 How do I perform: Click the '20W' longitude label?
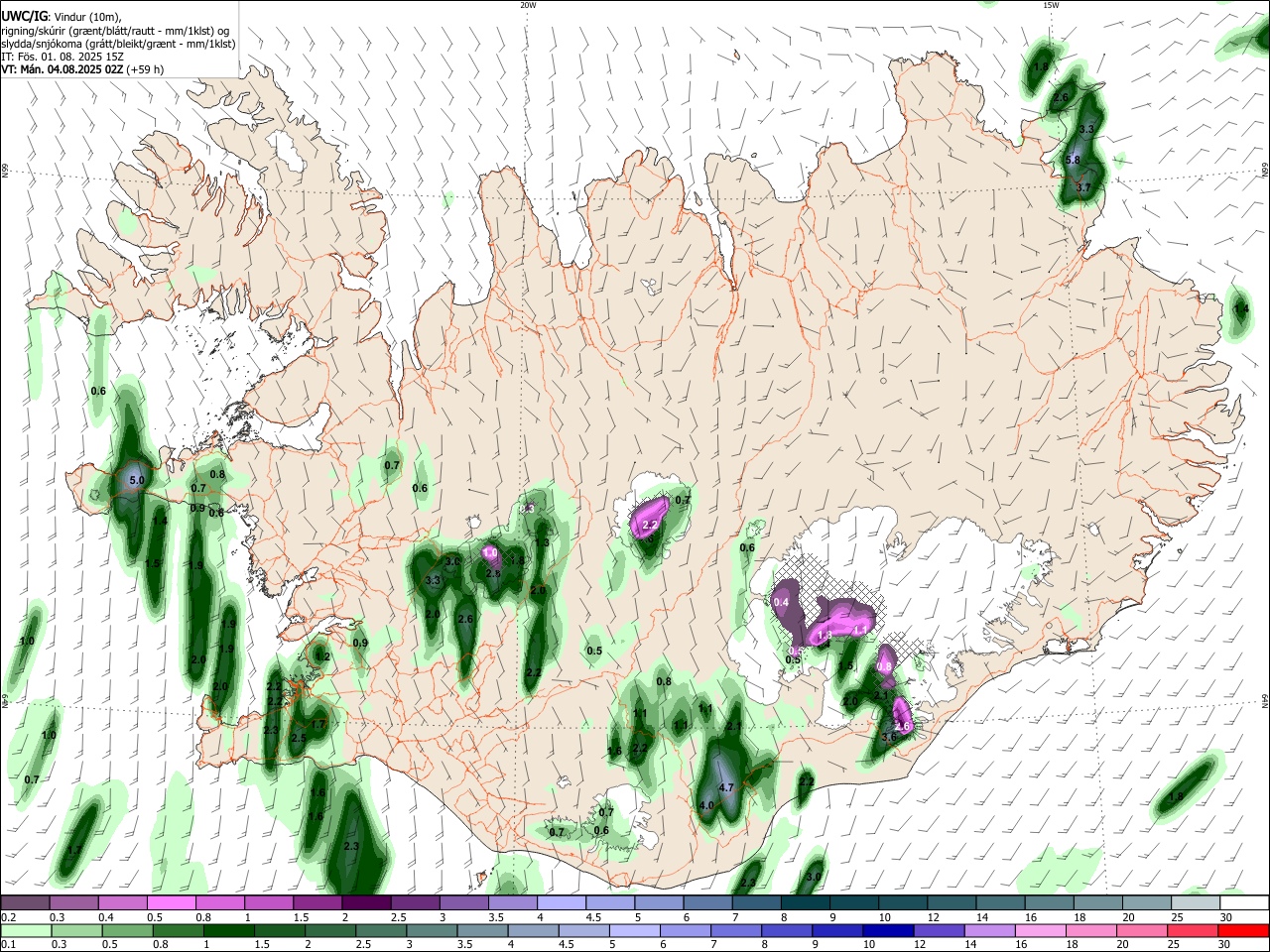point(528,5)
